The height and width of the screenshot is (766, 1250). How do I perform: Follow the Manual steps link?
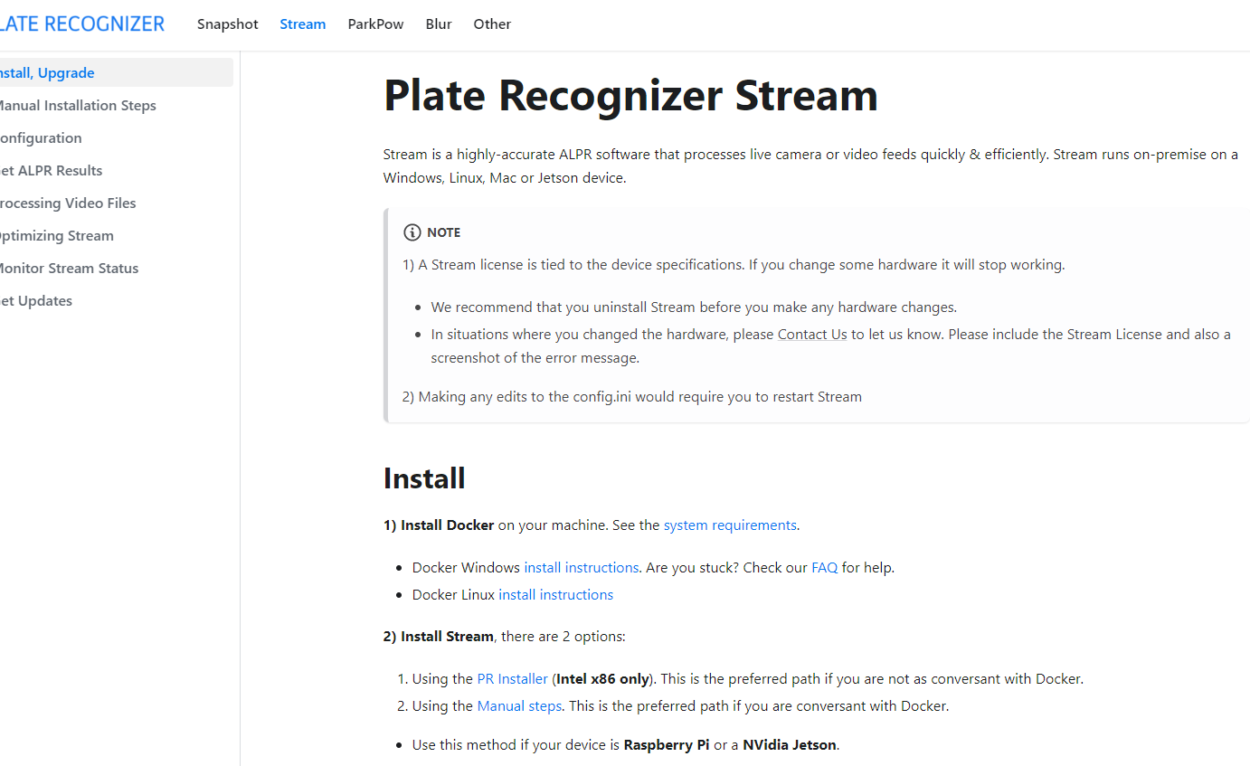tap(519, 706)
